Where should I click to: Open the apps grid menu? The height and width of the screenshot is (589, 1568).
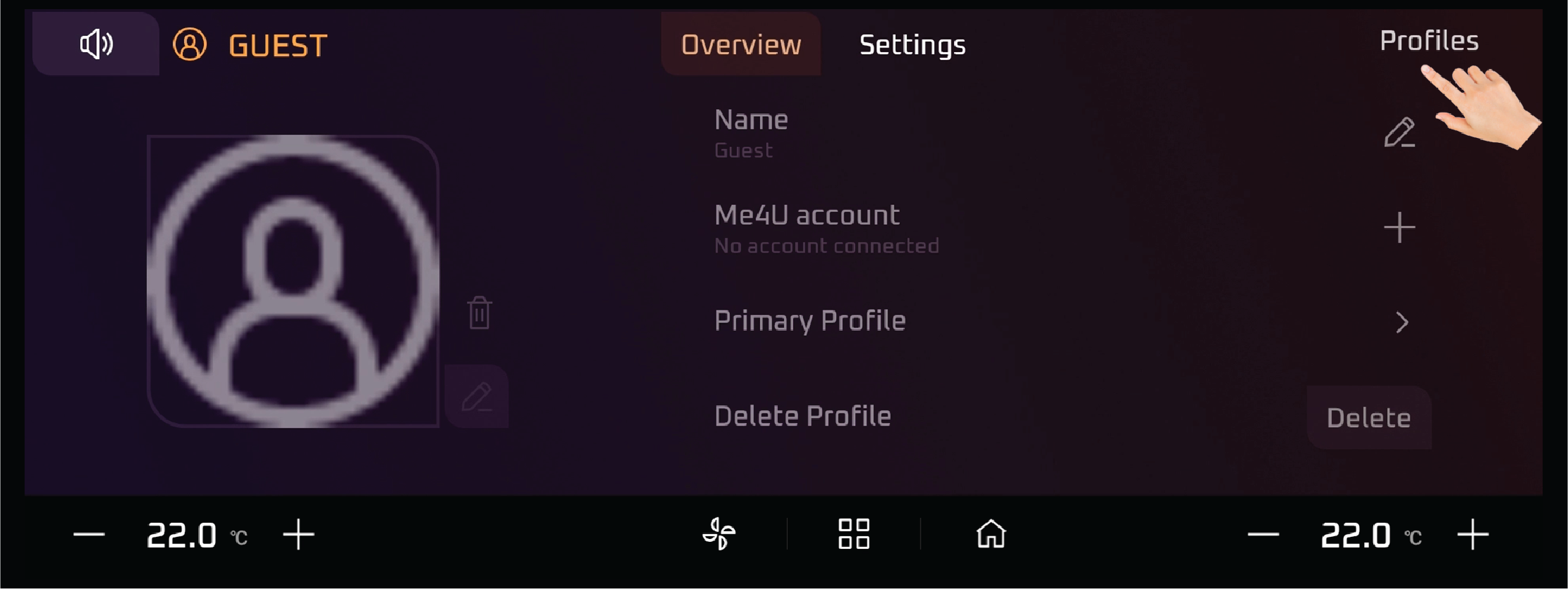854,534
